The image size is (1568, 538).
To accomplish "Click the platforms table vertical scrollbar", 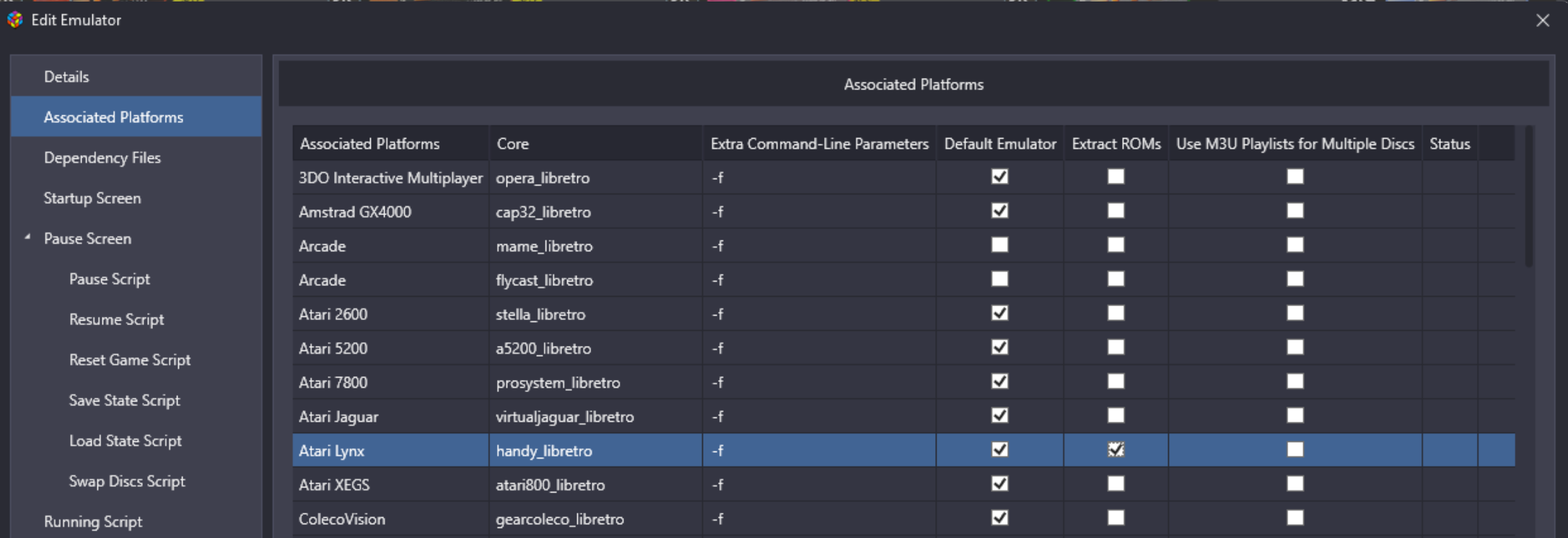I will point(1528,197).
